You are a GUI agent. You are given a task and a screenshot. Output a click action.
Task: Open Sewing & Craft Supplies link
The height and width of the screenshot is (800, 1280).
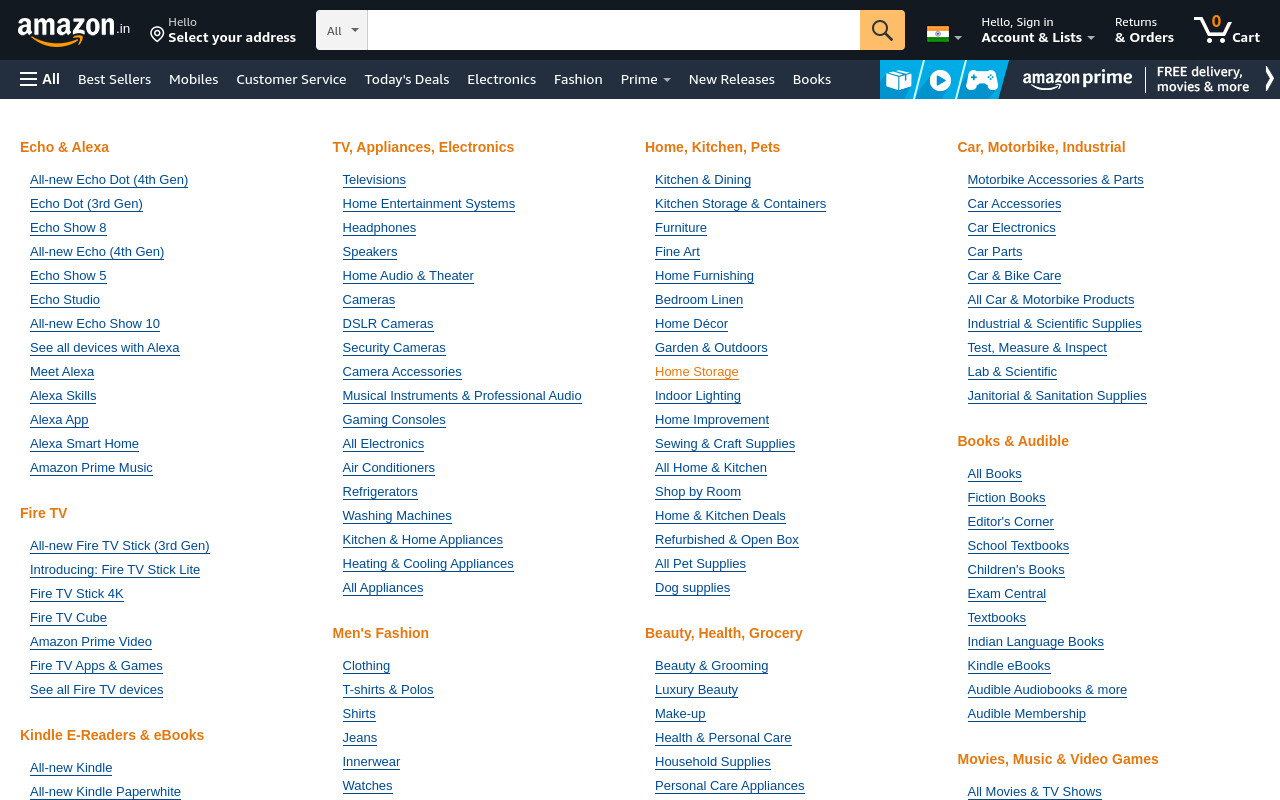click(725, 444)
